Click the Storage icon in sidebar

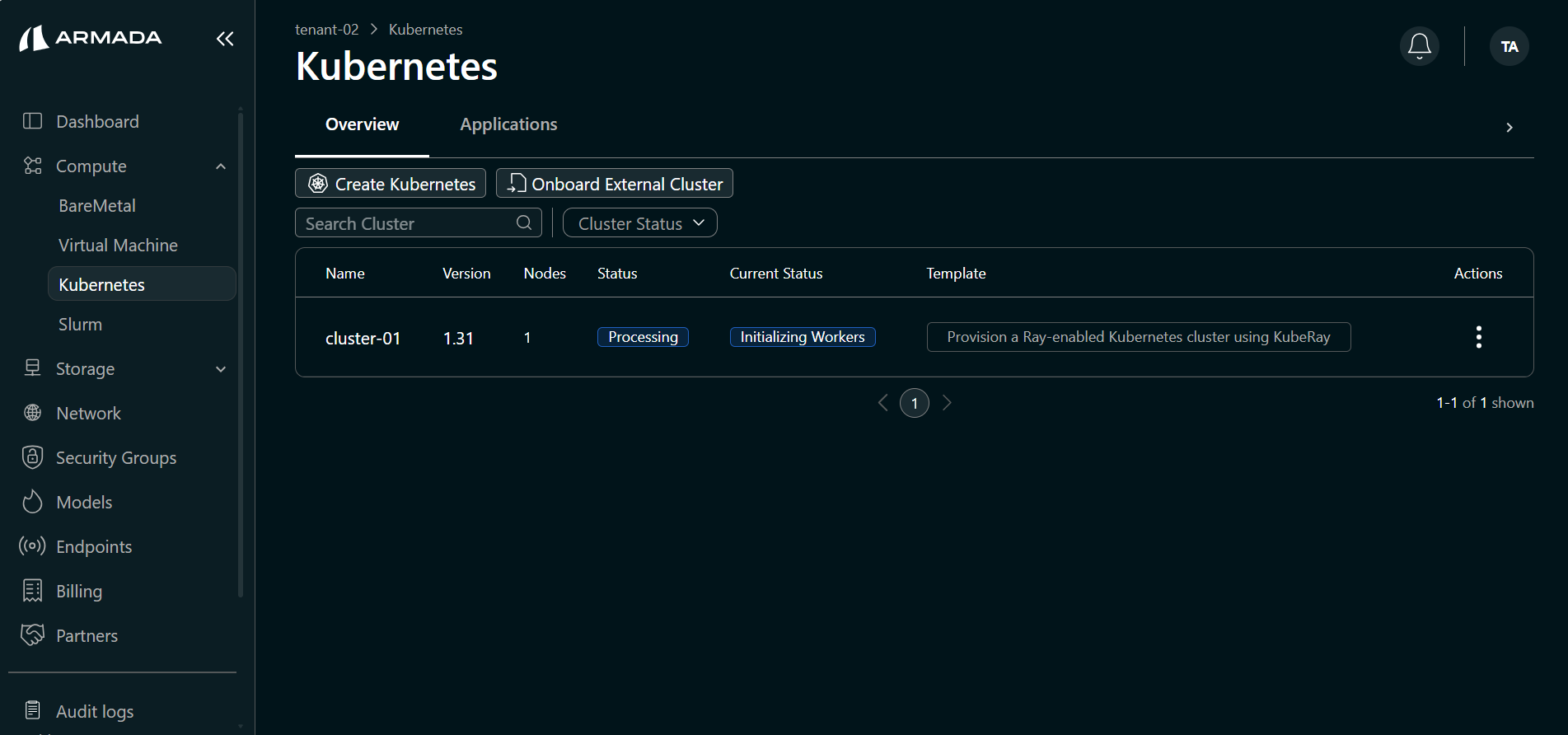pos(33,368)
